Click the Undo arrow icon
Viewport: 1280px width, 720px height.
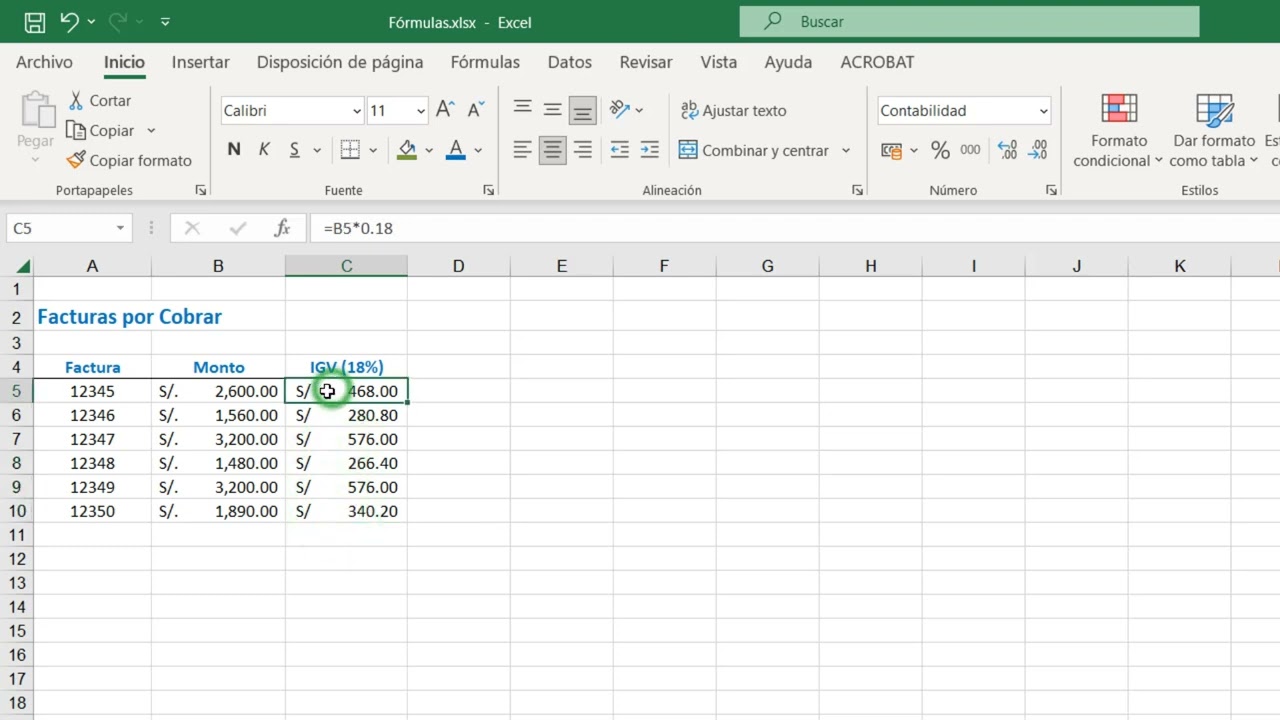[x=68, y=21]
